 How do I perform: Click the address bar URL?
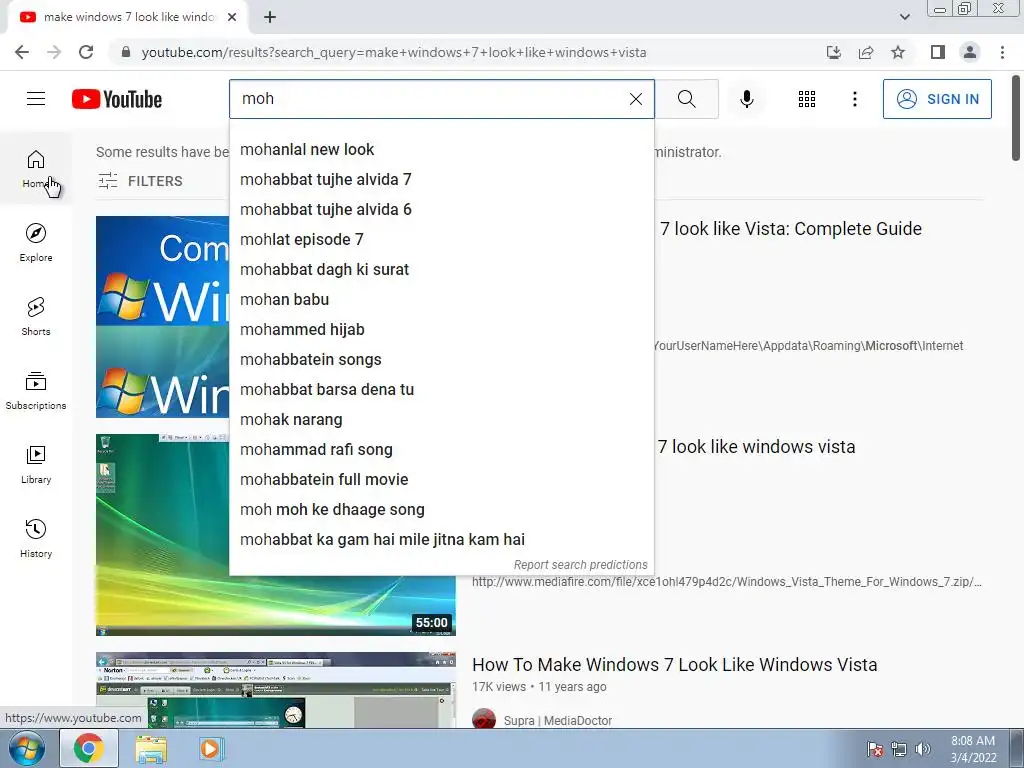(394, 52)
